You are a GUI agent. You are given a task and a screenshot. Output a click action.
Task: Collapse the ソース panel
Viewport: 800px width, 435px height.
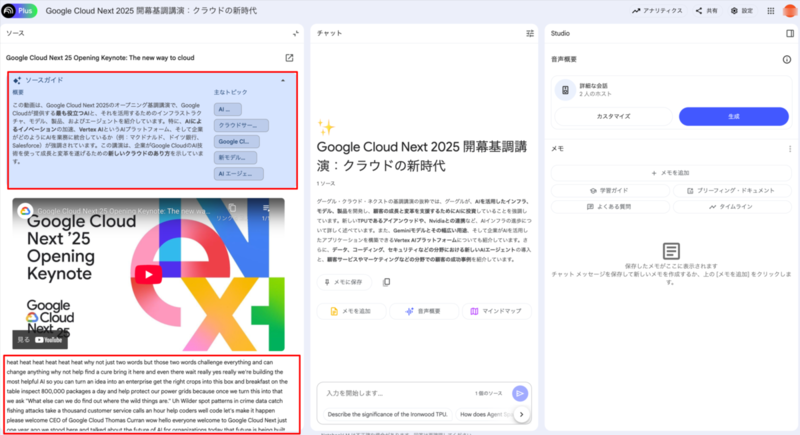[x=295, y=33]
